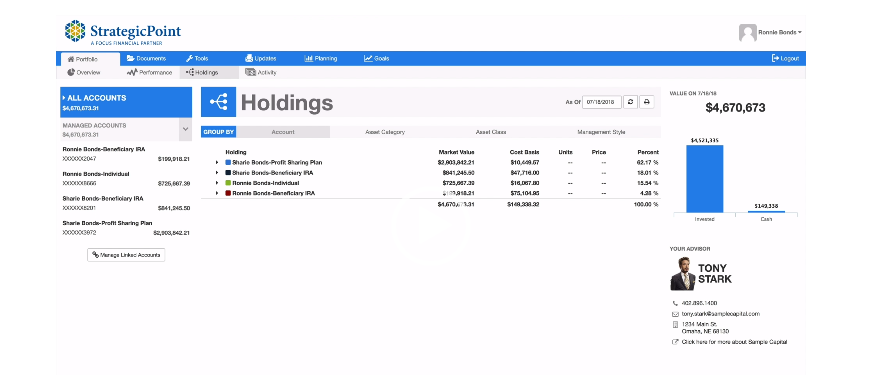The height and width of the screenshot is (375, 880).
Task: Select Sharie Bonds-Beneficiary IRA account in sidebar
Action: point(126,203)
